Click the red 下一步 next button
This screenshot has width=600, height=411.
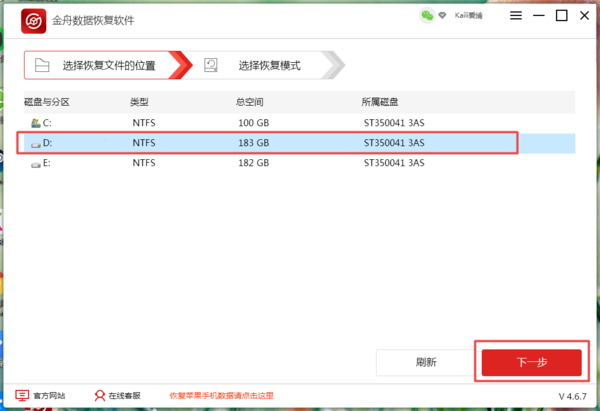[x=532, y=362]
